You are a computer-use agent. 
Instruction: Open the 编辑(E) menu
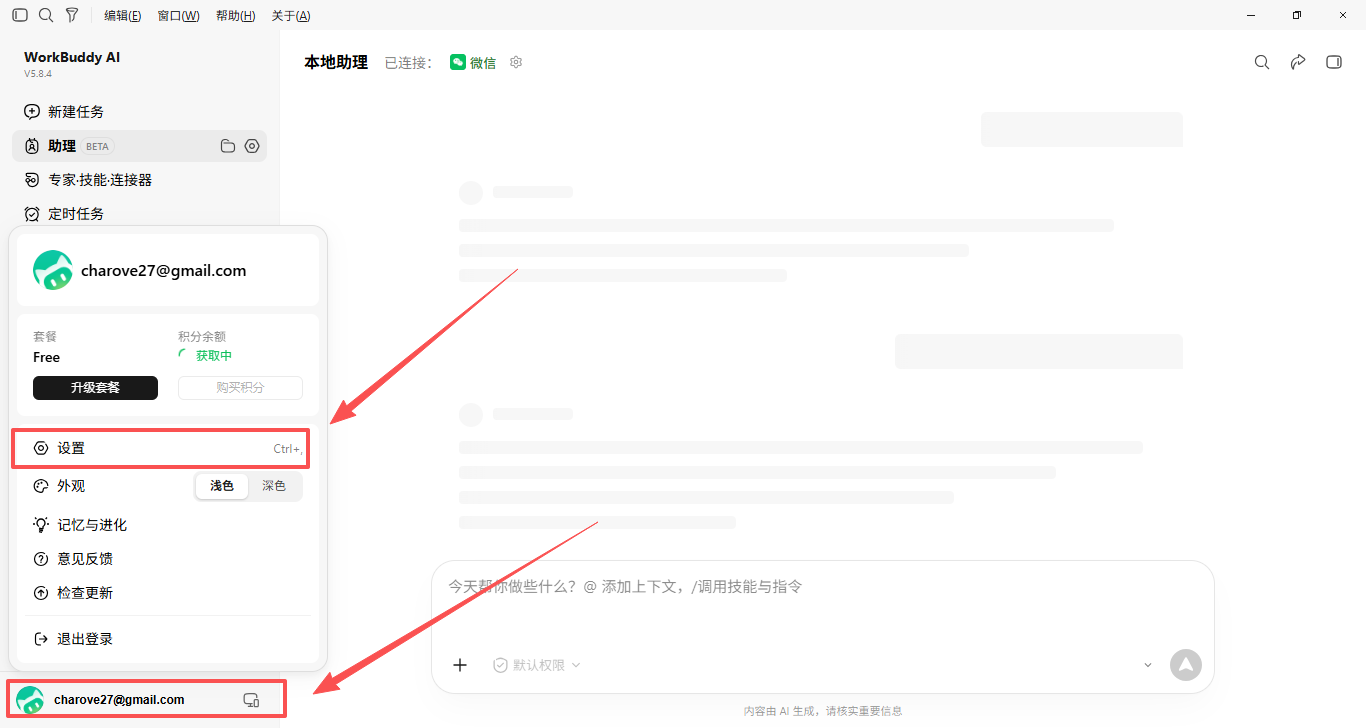pos(123,16)
